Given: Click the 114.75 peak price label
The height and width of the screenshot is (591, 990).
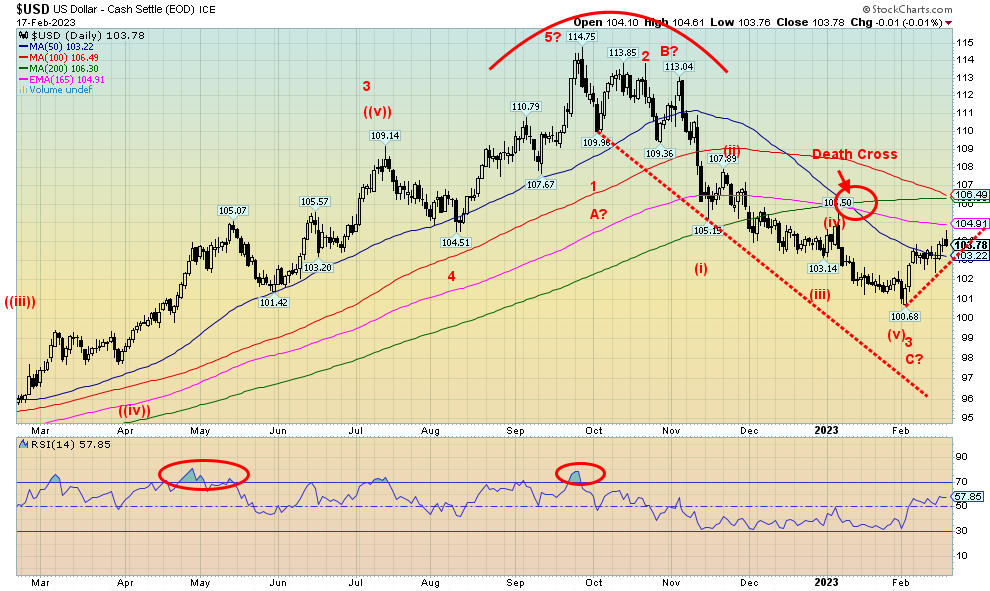Looking at the screenshot, I should (x=581, y=37).
